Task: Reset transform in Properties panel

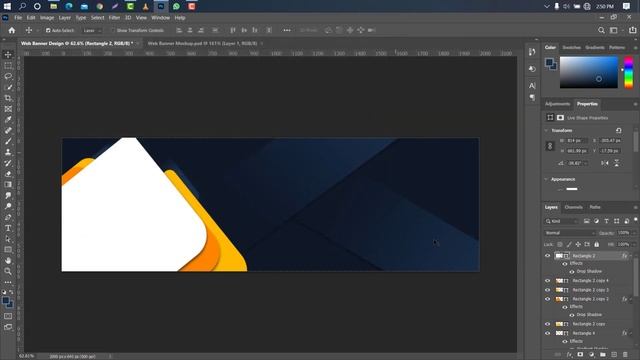Action: click(x=618, y=130)
